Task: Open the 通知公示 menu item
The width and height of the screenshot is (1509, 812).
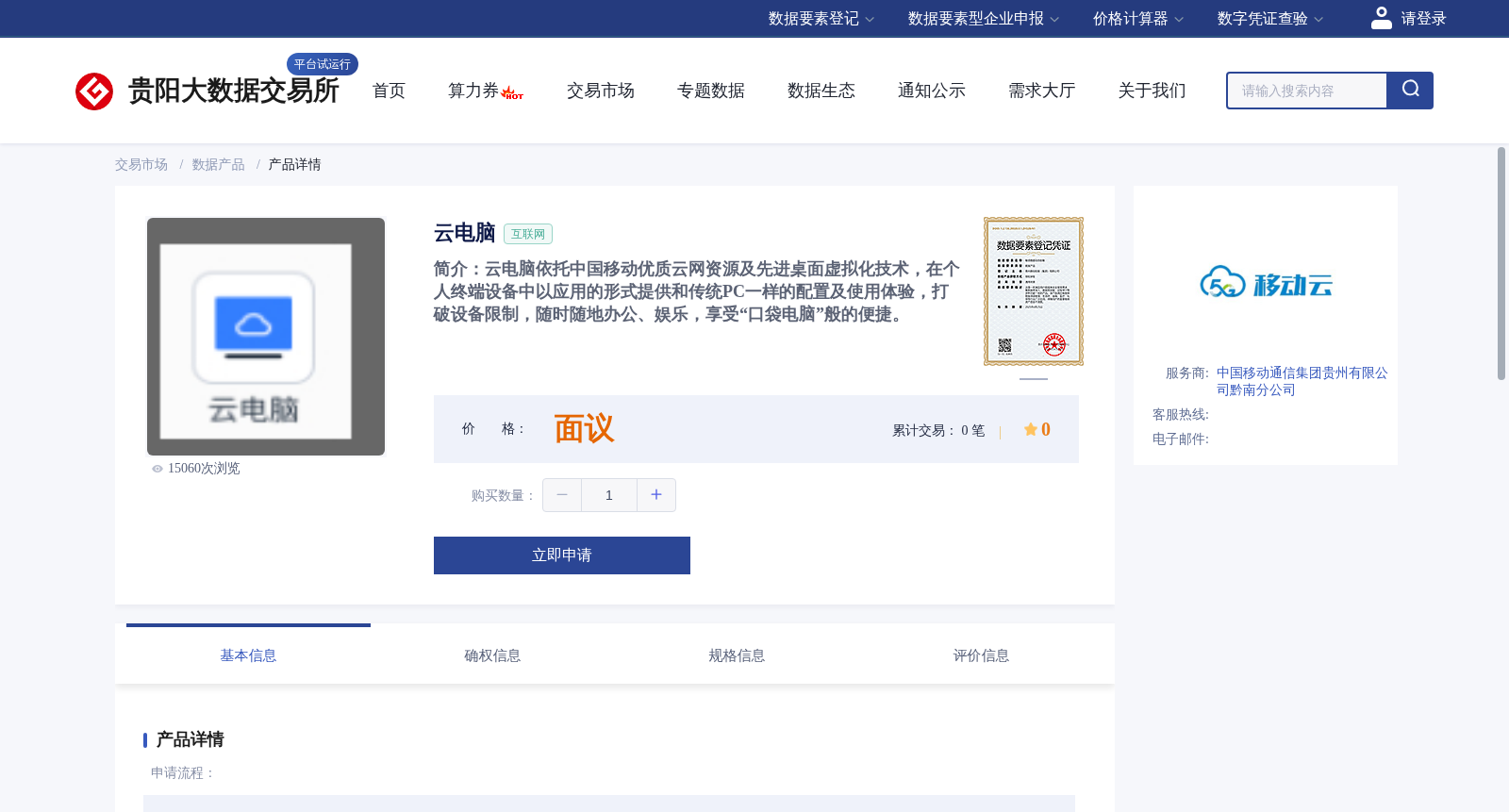Action: click(932, 91)
